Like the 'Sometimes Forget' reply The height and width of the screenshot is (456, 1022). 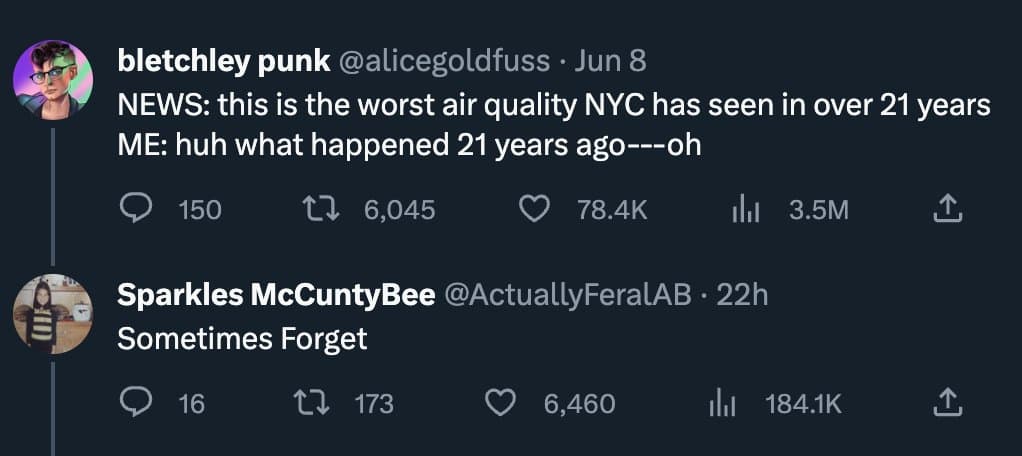pos(501,403)
